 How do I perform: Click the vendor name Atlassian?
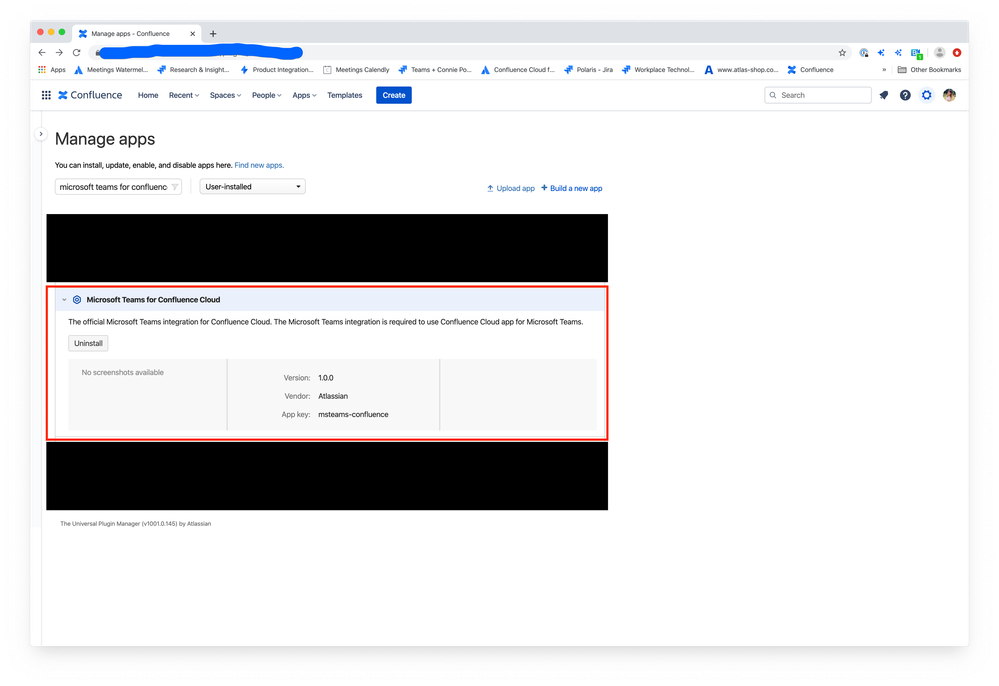pyautogui.click(x=333, y=396)
